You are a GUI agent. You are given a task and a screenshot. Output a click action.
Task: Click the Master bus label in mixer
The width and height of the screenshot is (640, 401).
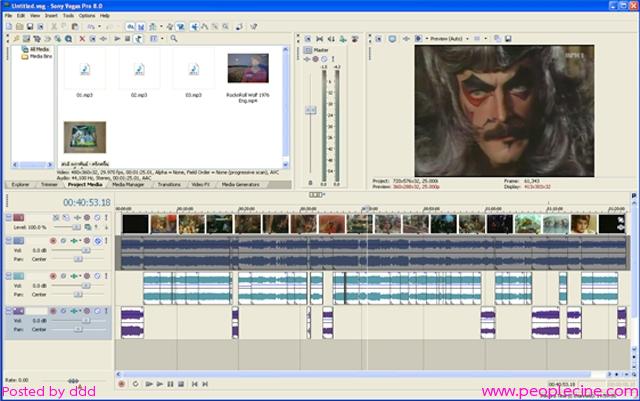coord(321,50)
